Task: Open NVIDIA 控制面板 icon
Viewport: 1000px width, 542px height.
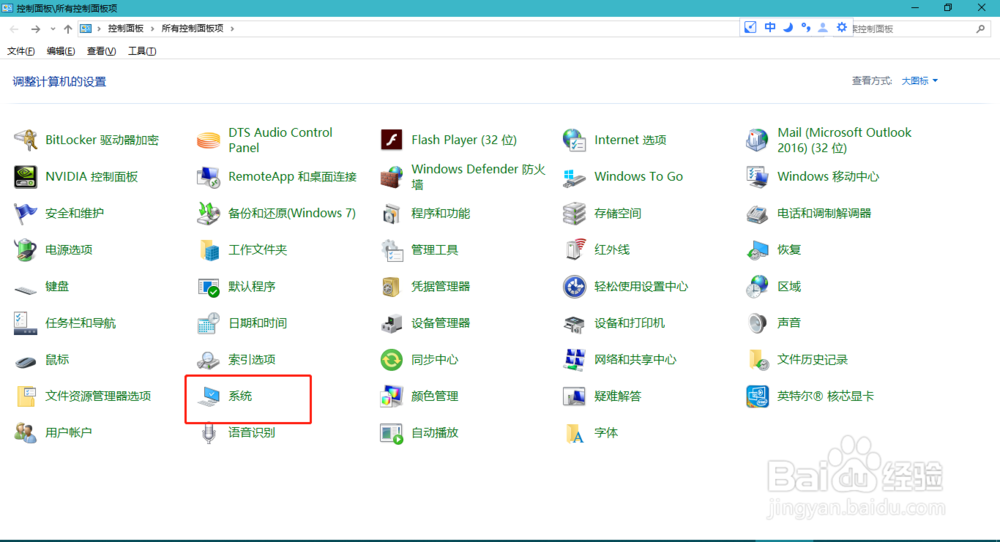Action: tap(25, 177)
